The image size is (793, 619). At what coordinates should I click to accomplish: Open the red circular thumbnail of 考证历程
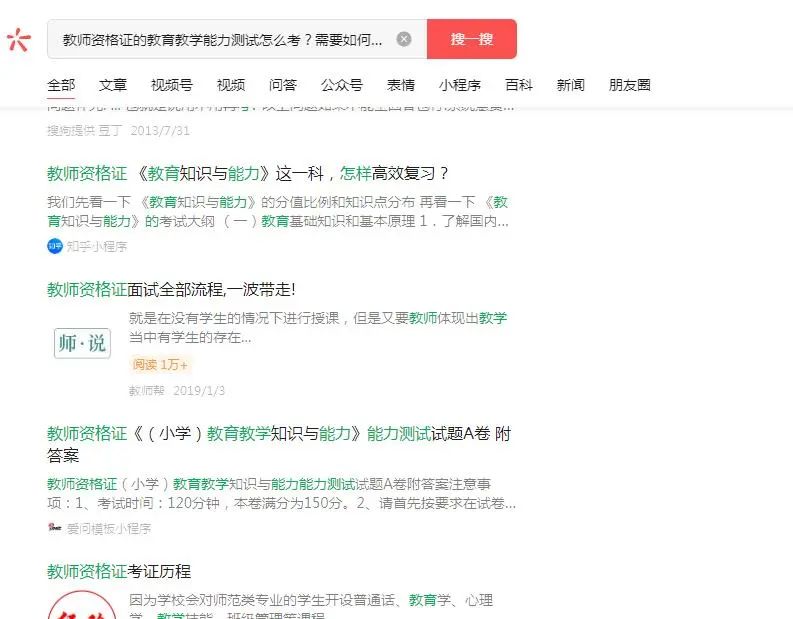coord(82,605)
